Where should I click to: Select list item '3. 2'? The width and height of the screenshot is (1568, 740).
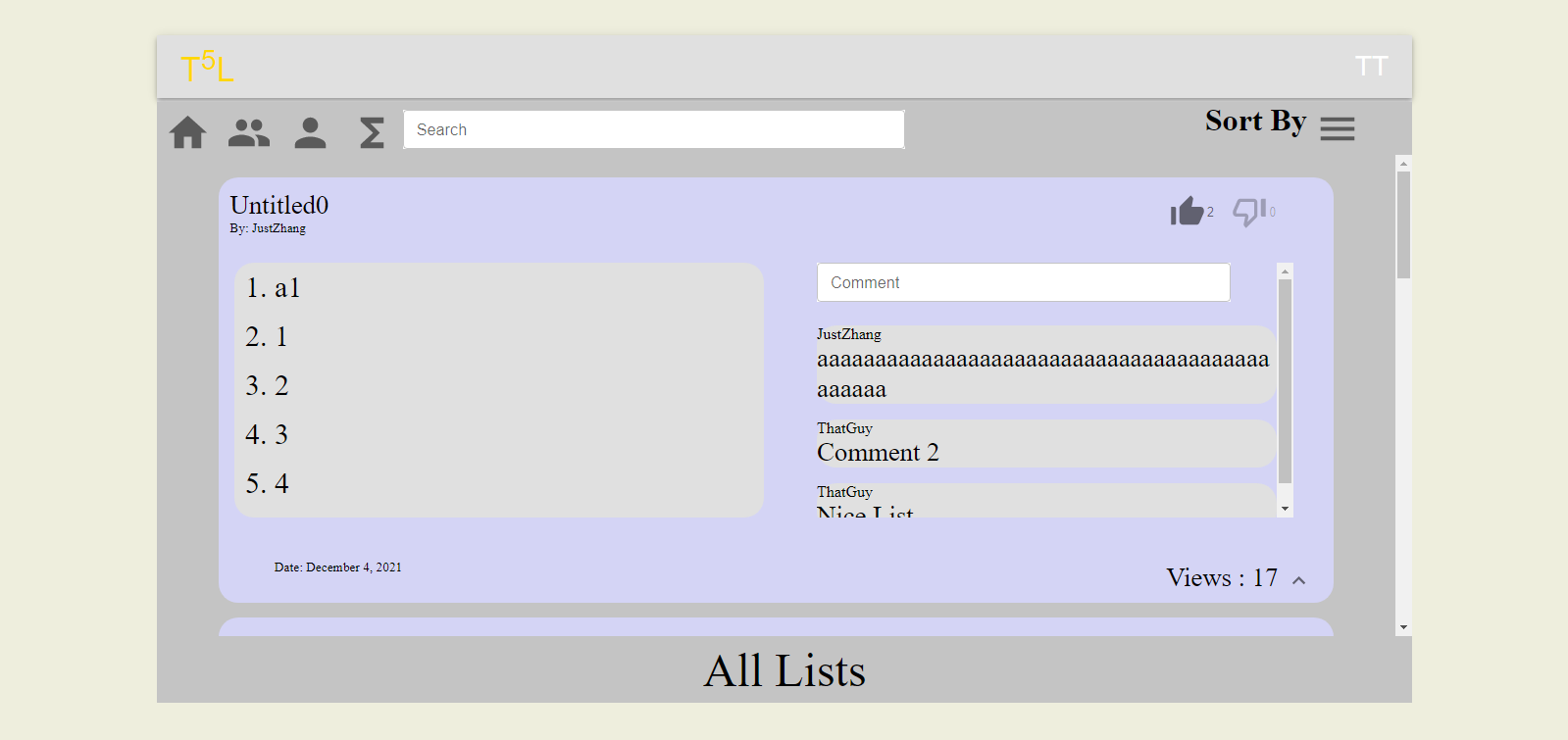[267, 386]
